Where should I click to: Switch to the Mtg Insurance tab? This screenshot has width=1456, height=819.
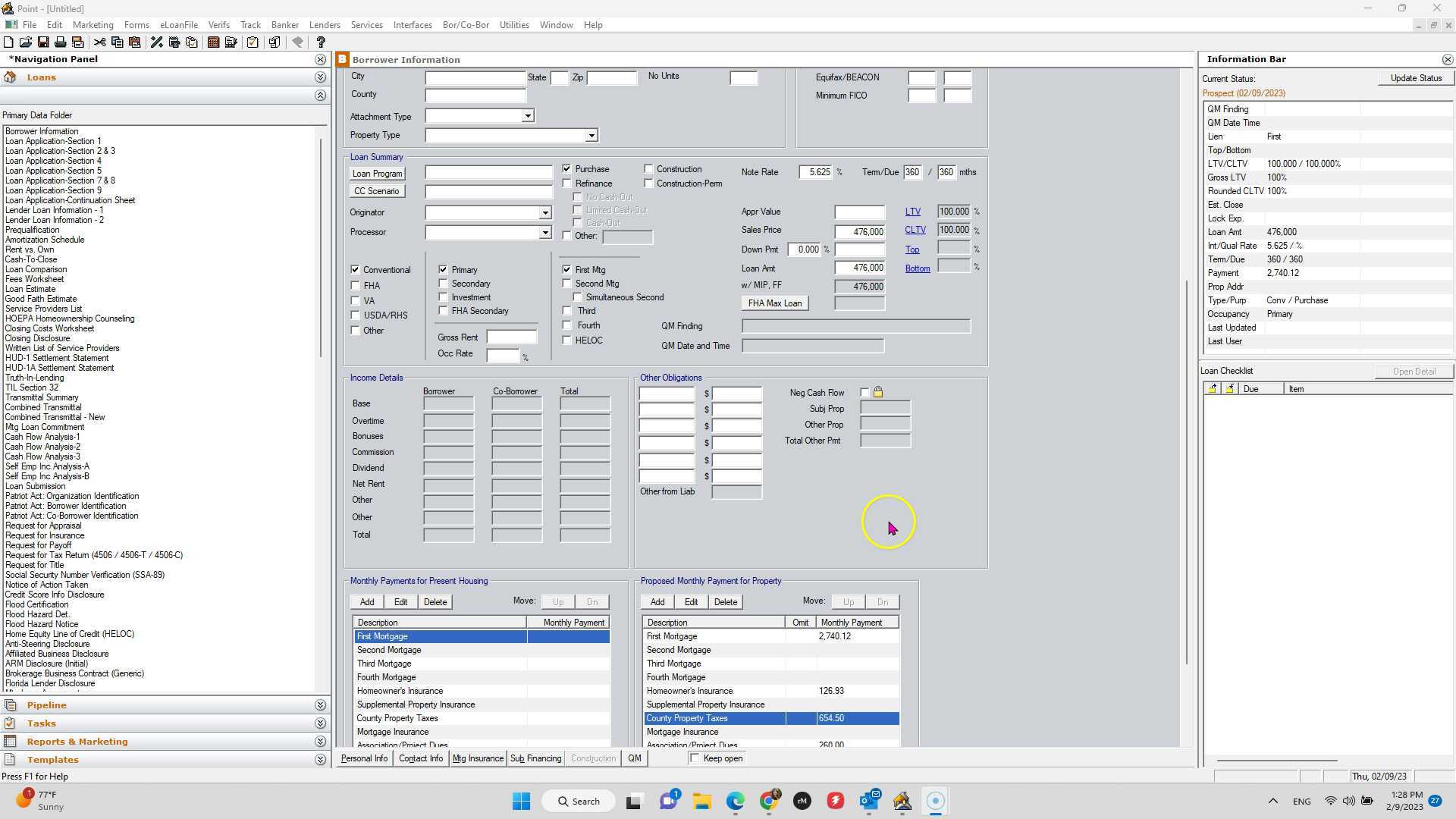[478, 758]
